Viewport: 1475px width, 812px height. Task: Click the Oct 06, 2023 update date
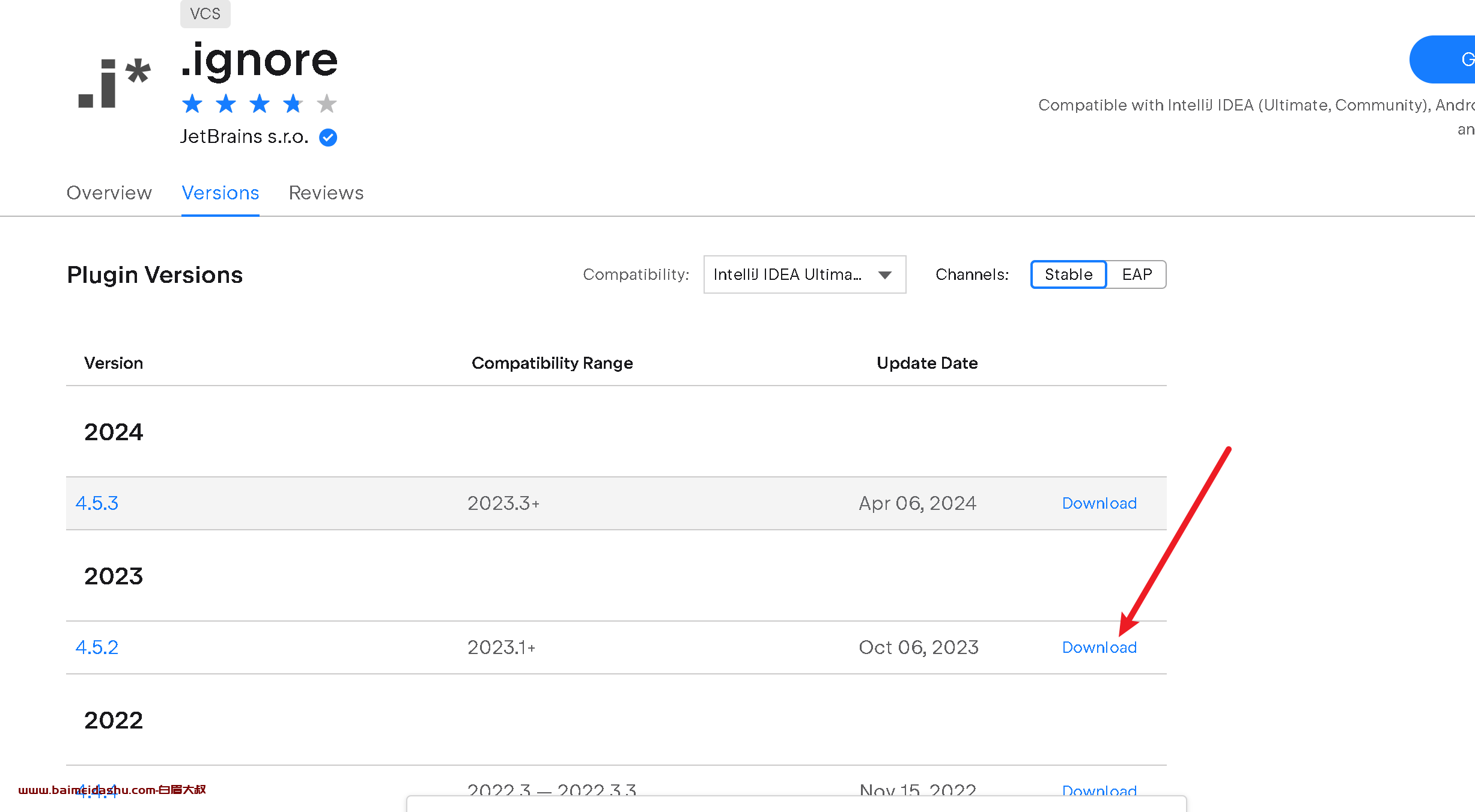(919, 647)
